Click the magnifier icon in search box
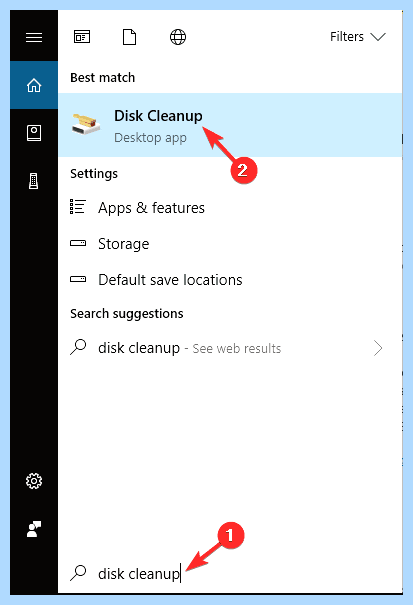Viewport: 413px width, 605px height. coord(78,573)
